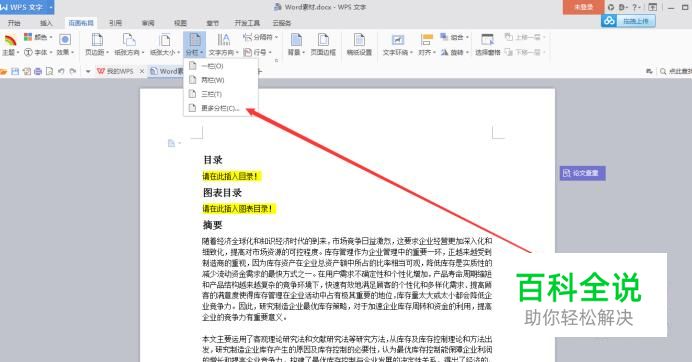
Task: Switch to the 视图 ribbon tab
Action: 180,23
